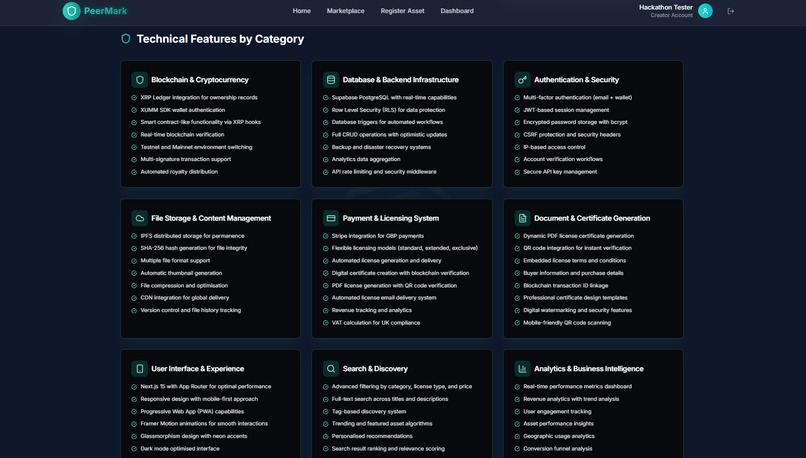
Task: Click 'Conversion funnel analysis' text
Action: [x=558, y=449]
